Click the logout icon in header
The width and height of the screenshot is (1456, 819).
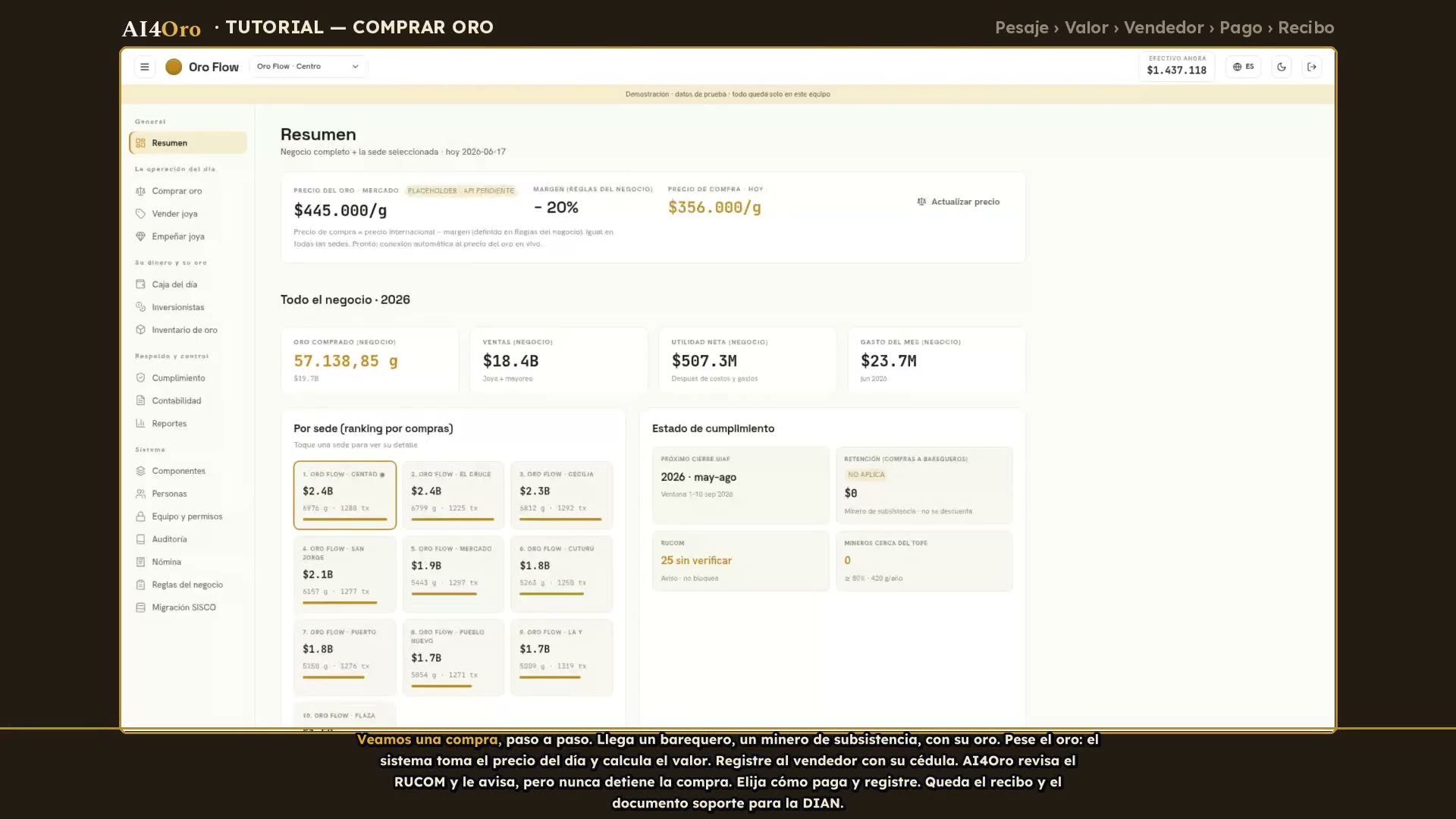click(1312, 67)
